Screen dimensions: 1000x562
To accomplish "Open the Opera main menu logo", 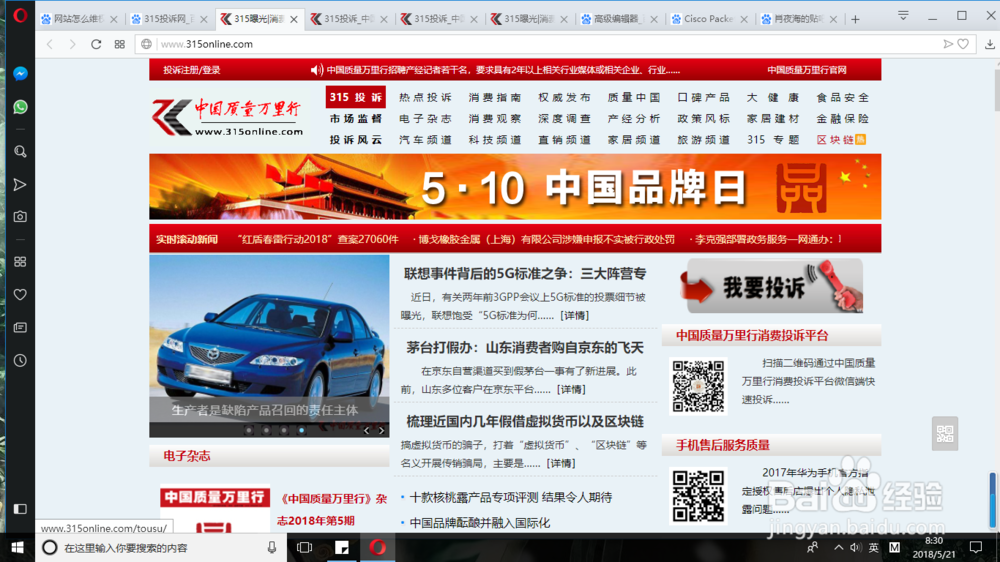I will click(20, 15).
